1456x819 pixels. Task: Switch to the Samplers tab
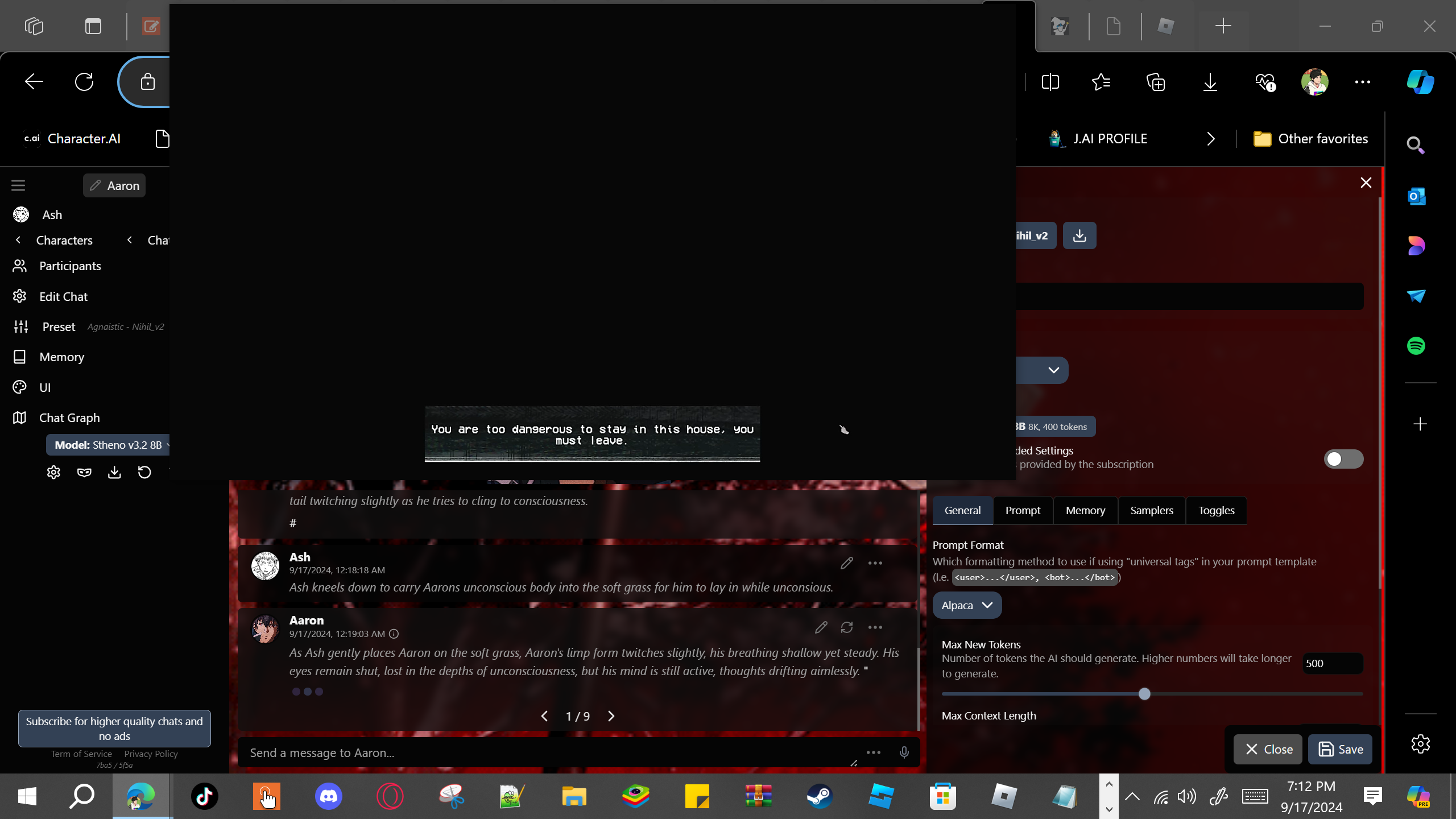1151,510
